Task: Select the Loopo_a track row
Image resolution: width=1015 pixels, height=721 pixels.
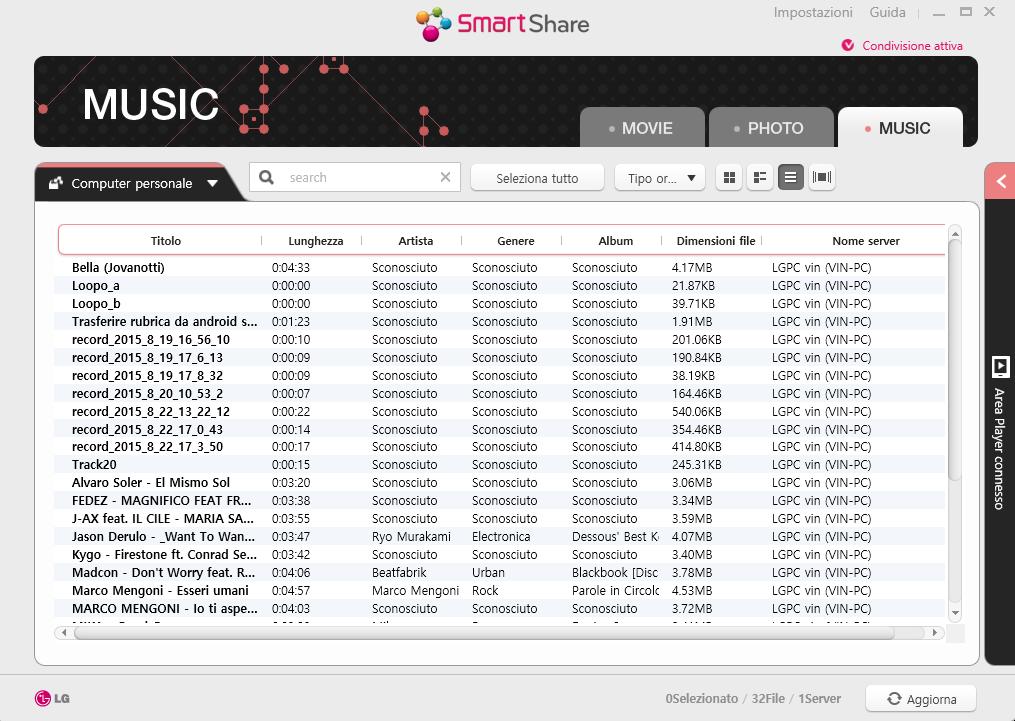Action: (x=500, y=285)
